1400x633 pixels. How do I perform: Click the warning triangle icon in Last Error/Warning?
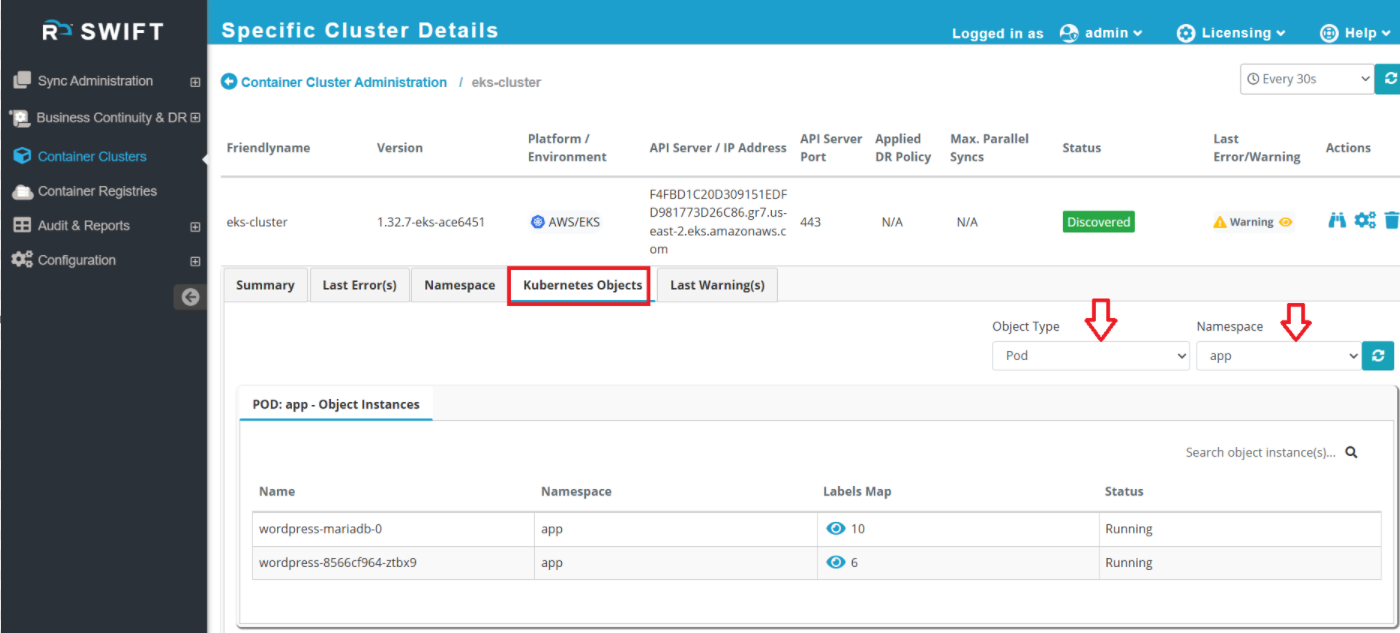pyautogui.click(x=1220, y=222)
